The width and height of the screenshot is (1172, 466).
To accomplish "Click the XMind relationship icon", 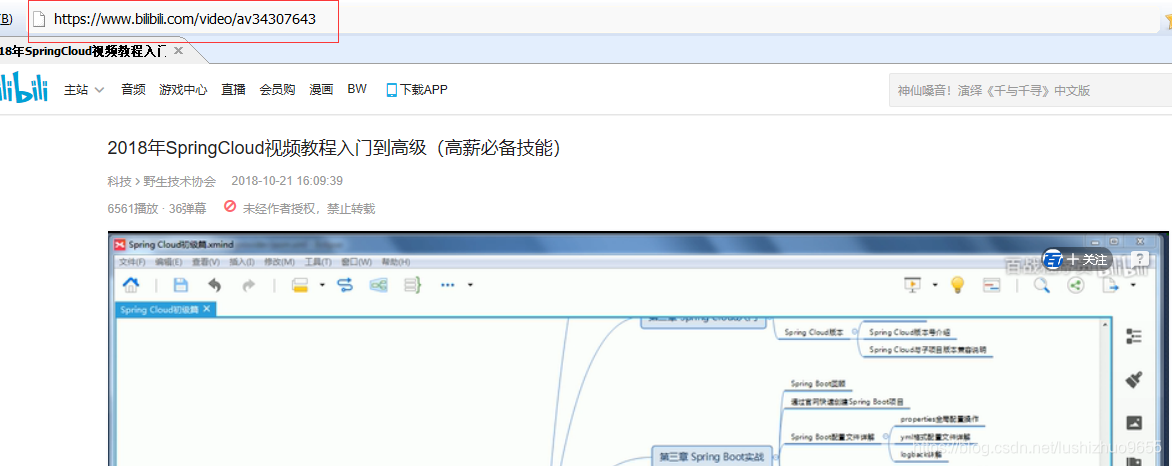I will 345,284.
